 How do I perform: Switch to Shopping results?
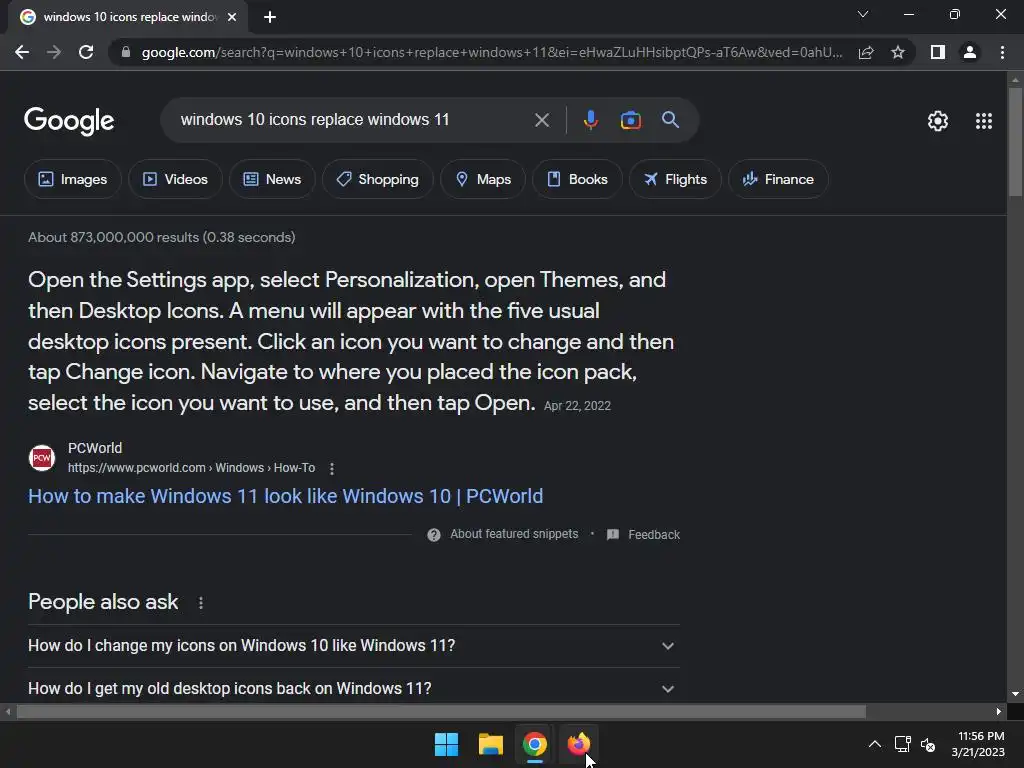(377, 179)
